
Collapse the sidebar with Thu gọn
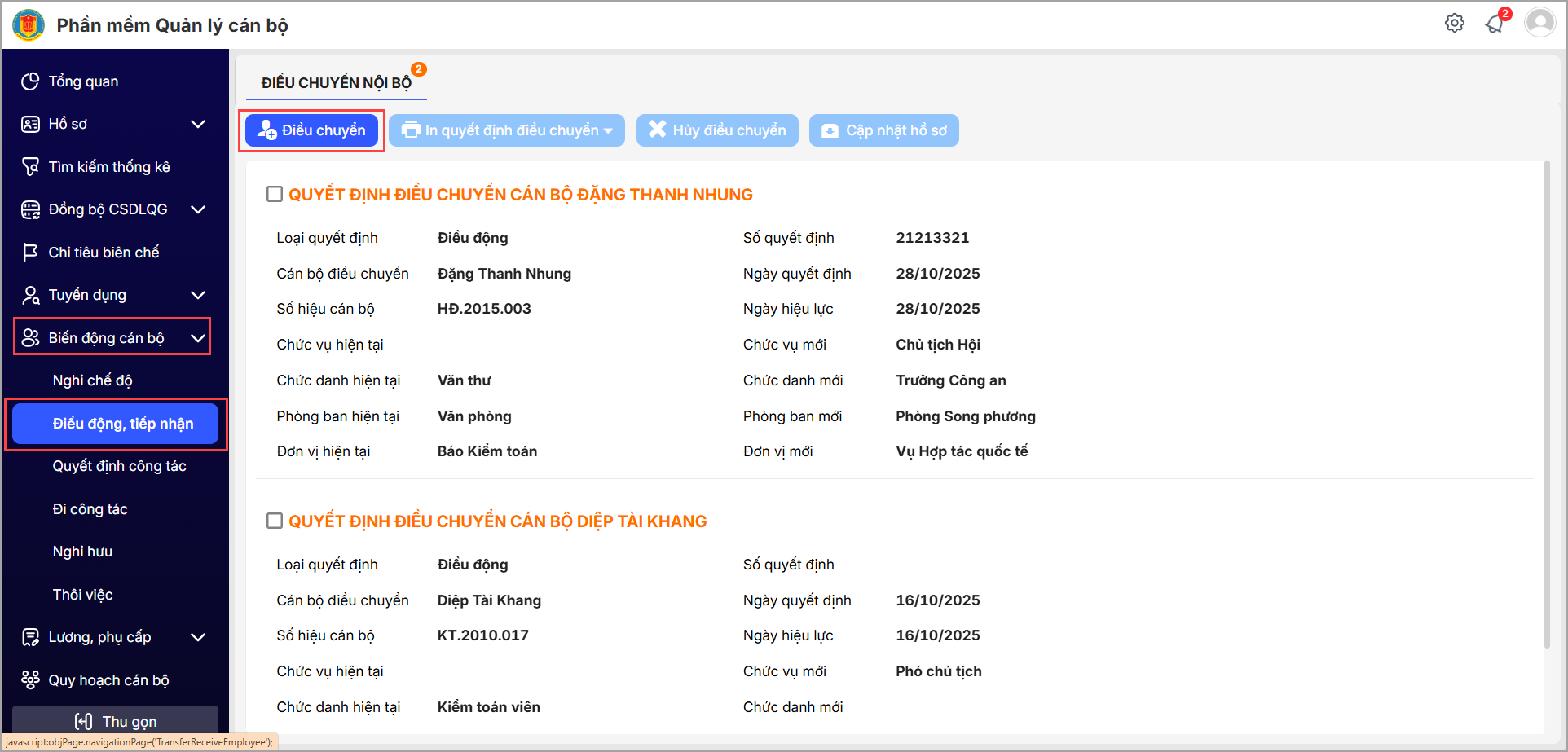click(x=116, y=721)
